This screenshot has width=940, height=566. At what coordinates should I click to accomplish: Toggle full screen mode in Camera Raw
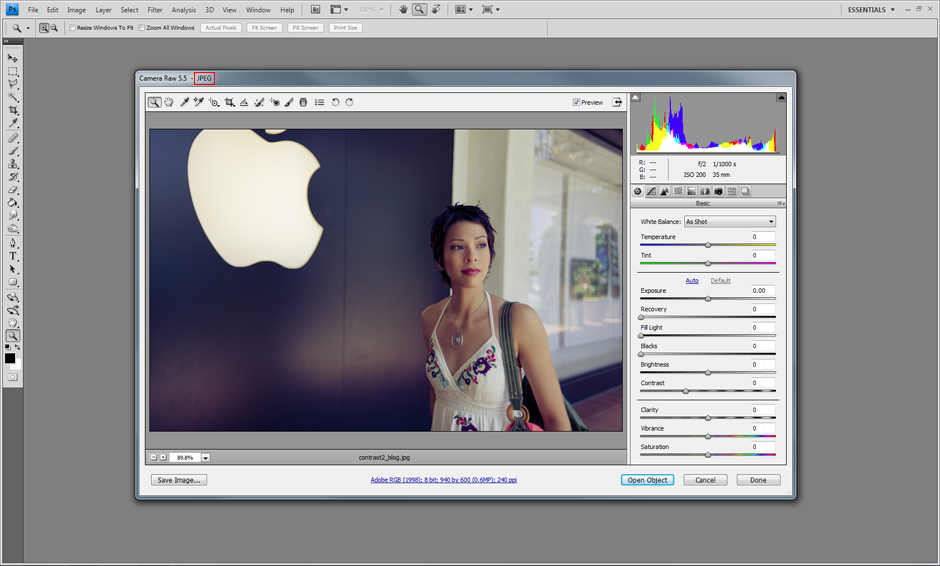617,103
